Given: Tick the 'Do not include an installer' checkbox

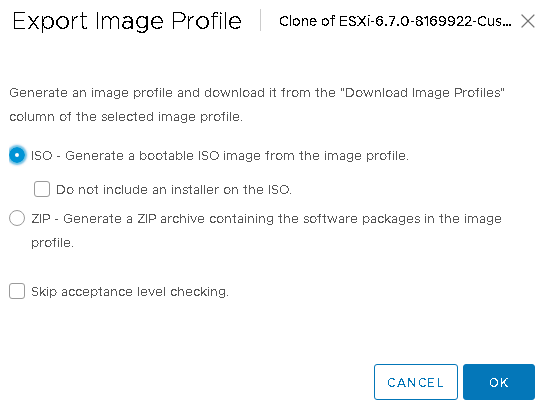Looking at the screenshot, I should coord(42,189).
